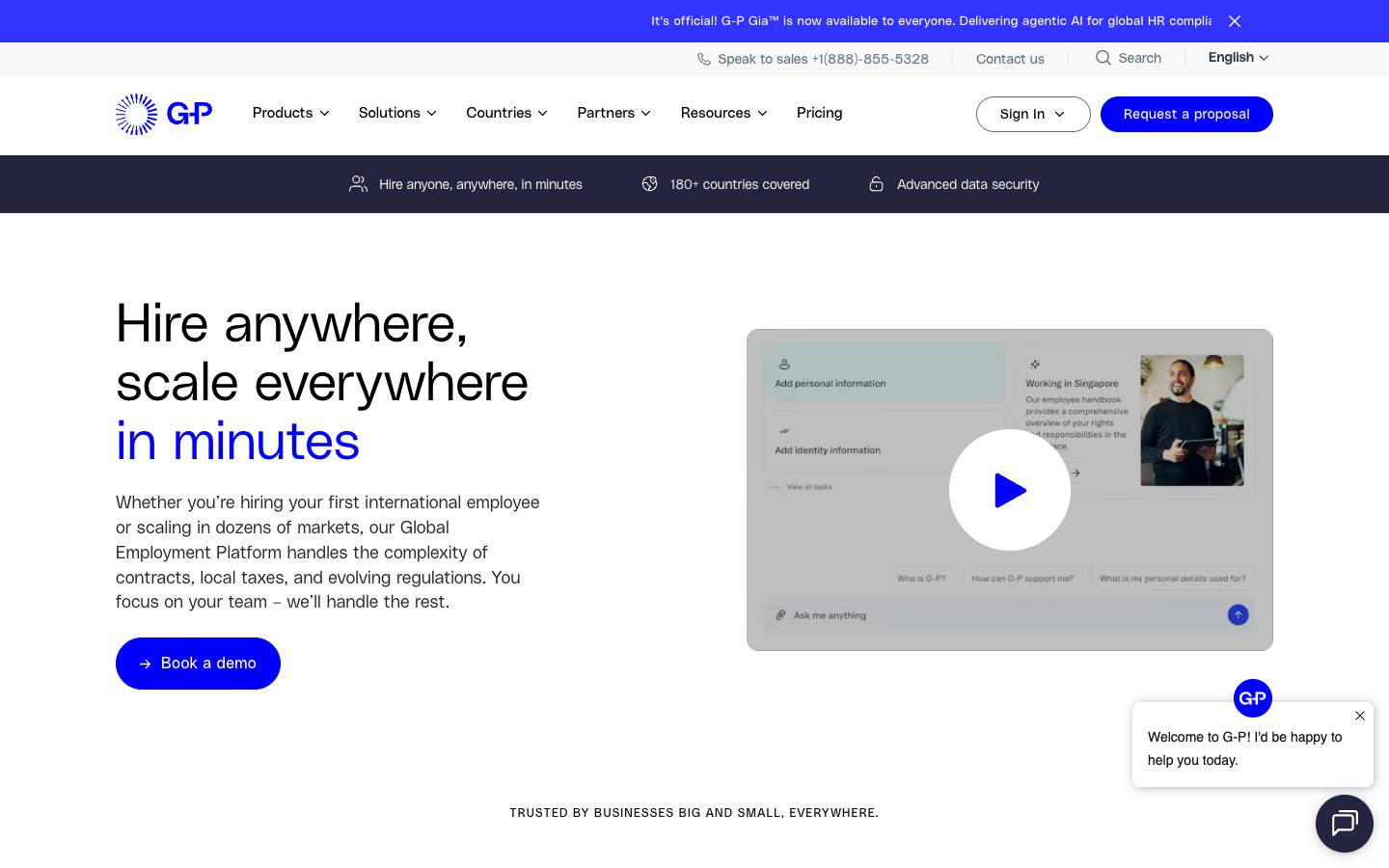This screenshot has height=868, width=1389.
Task: Click the G-P sunburst logo
Action: (x=164, y=114)
